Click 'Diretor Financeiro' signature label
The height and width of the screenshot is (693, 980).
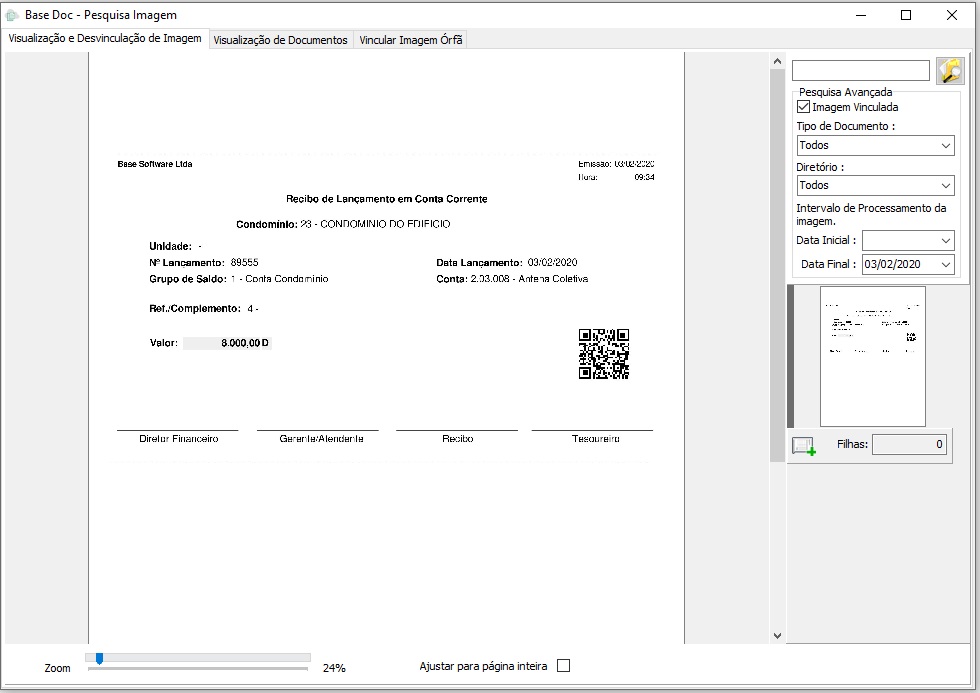pyautogui.click(x=179, y=439)
